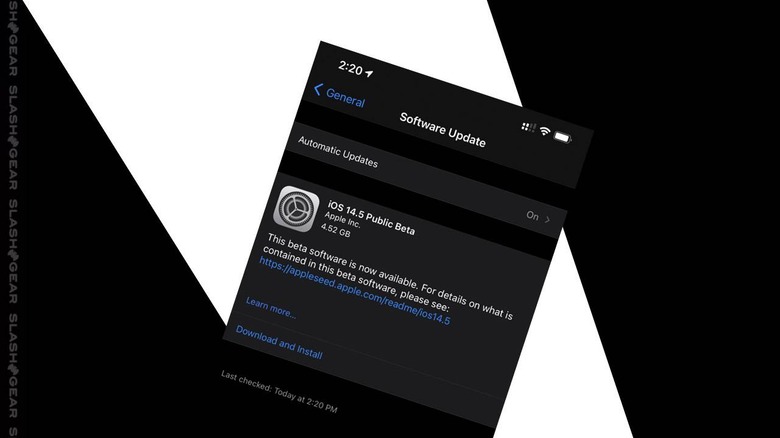
Task: Tap the On value for Automatic Updates
Action: point(532,215)
